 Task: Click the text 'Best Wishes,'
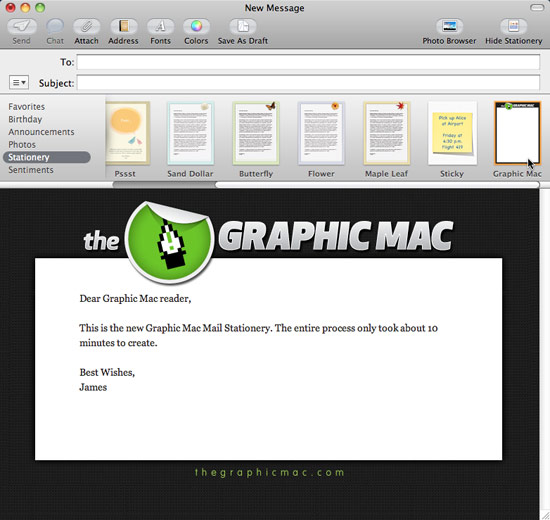point(107,372)
